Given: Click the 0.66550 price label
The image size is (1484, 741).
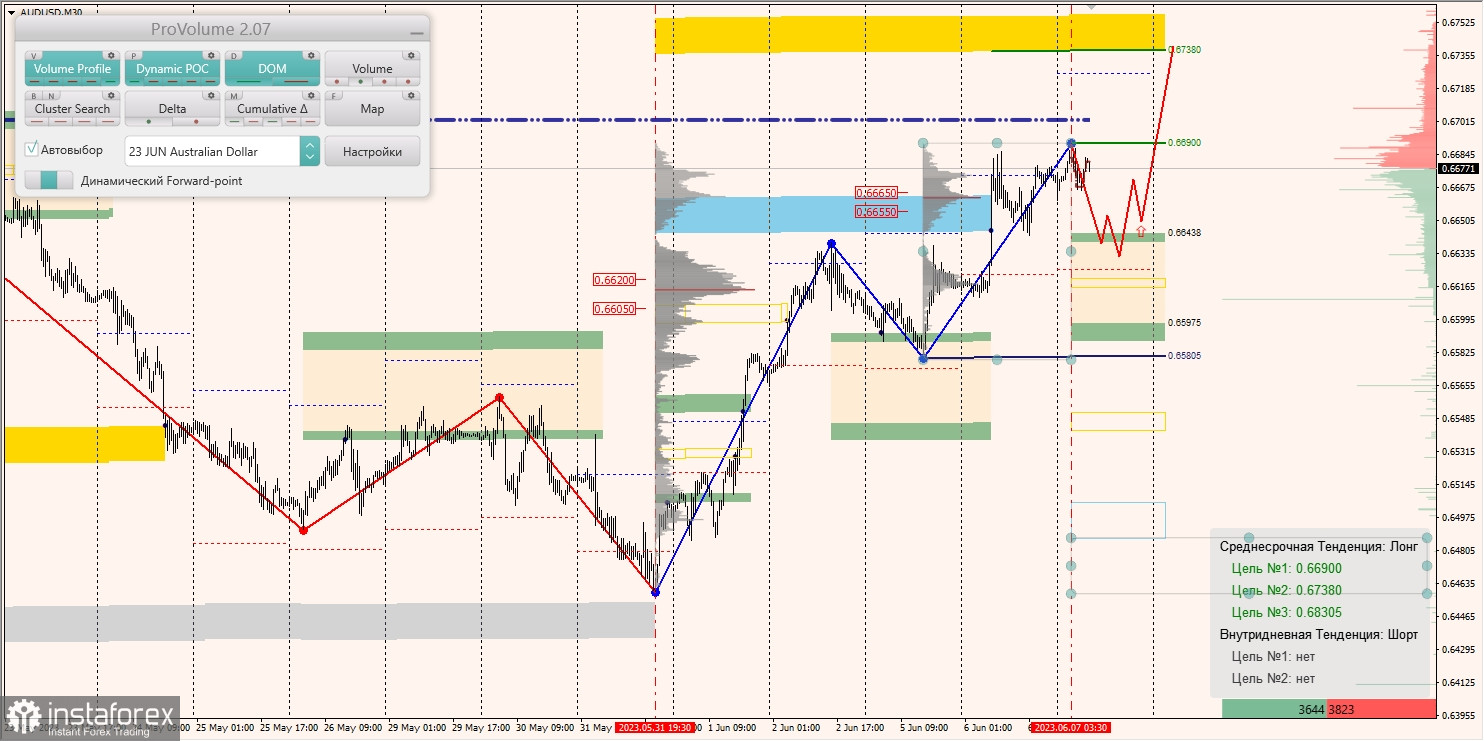Looking at the screenshot, I should point(876,211).
